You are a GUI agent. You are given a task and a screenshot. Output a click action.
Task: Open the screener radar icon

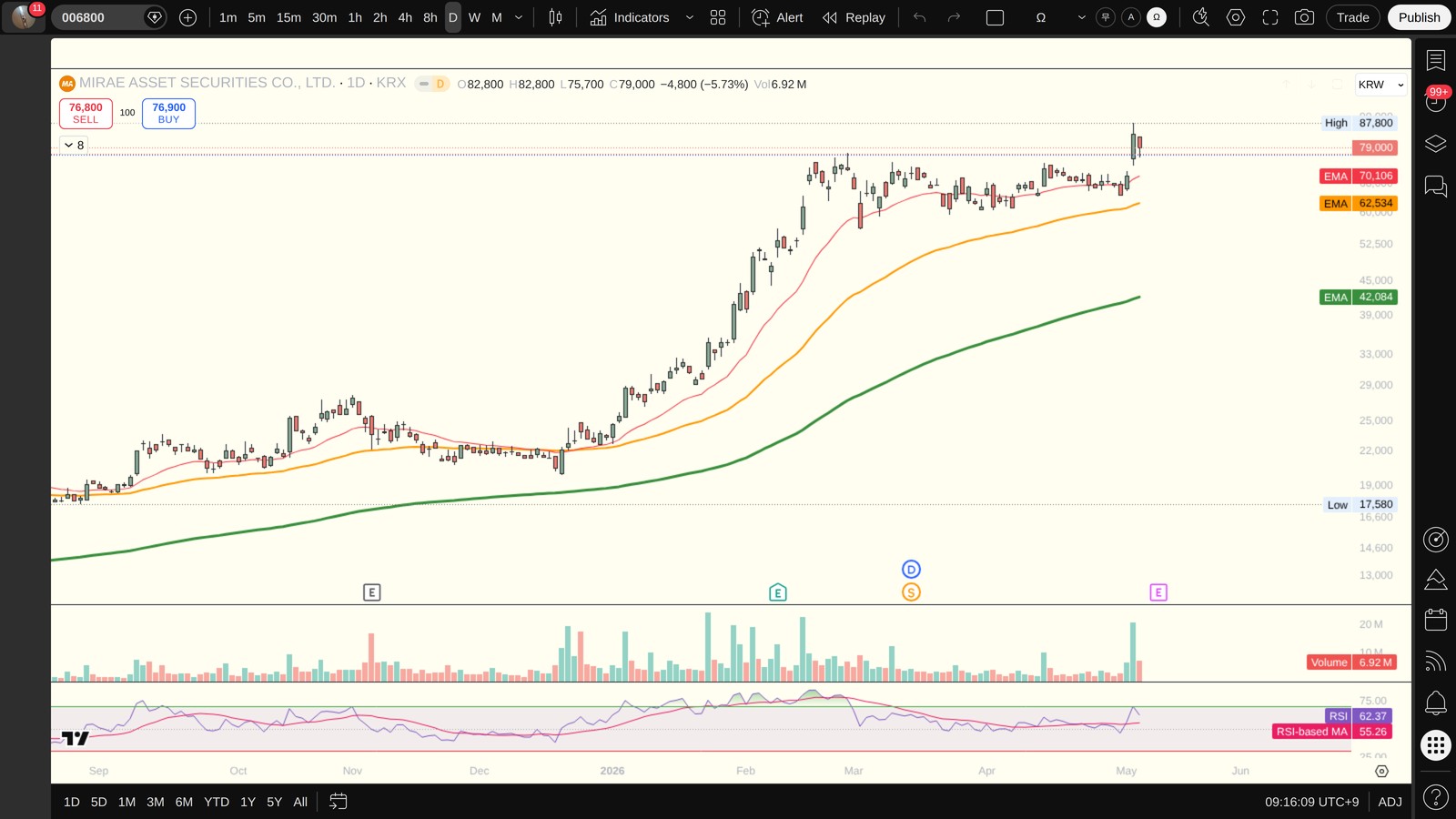(x=1436, y=540)
